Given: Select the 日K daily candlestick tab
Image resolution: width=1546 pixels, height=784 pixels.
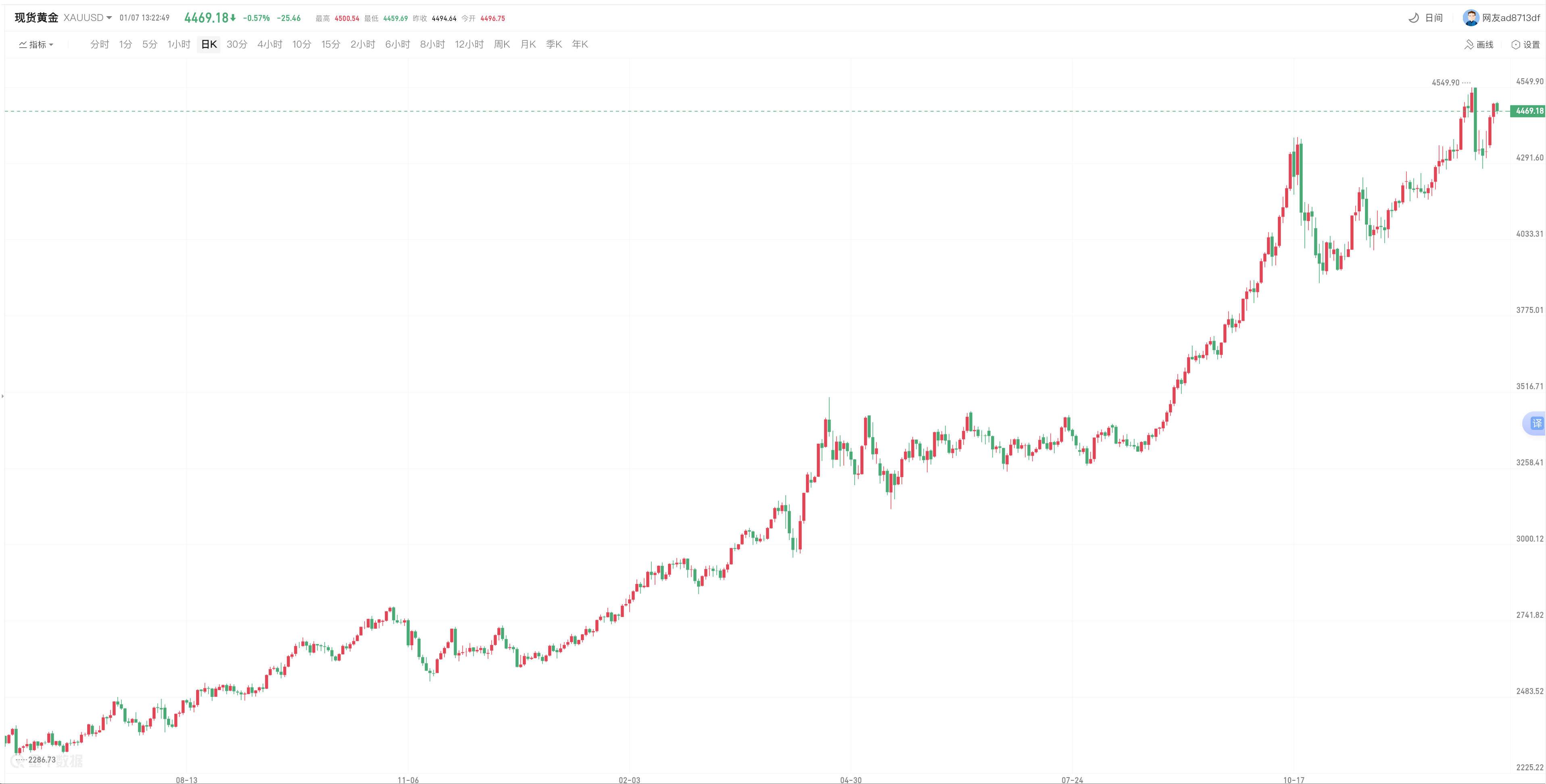Looking at the screenshot, I should tap(209, 44).
